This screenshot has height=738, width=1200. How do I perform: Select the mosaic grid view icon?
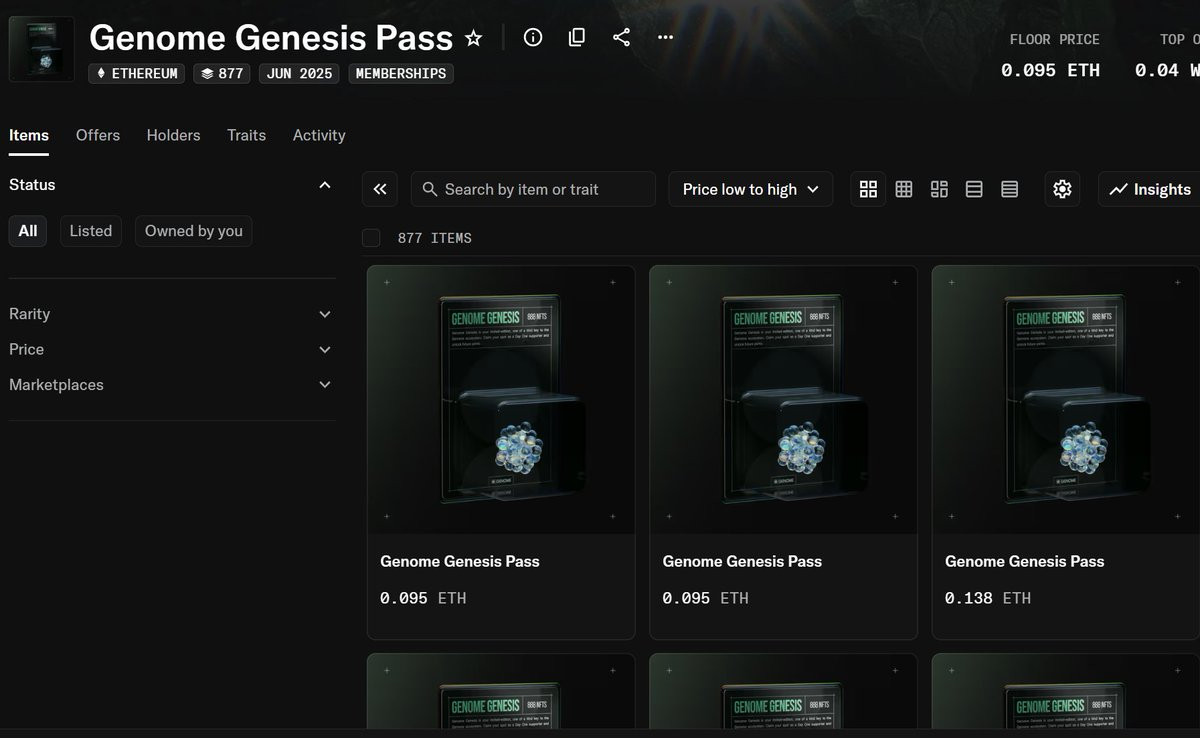tap(939, 189)
